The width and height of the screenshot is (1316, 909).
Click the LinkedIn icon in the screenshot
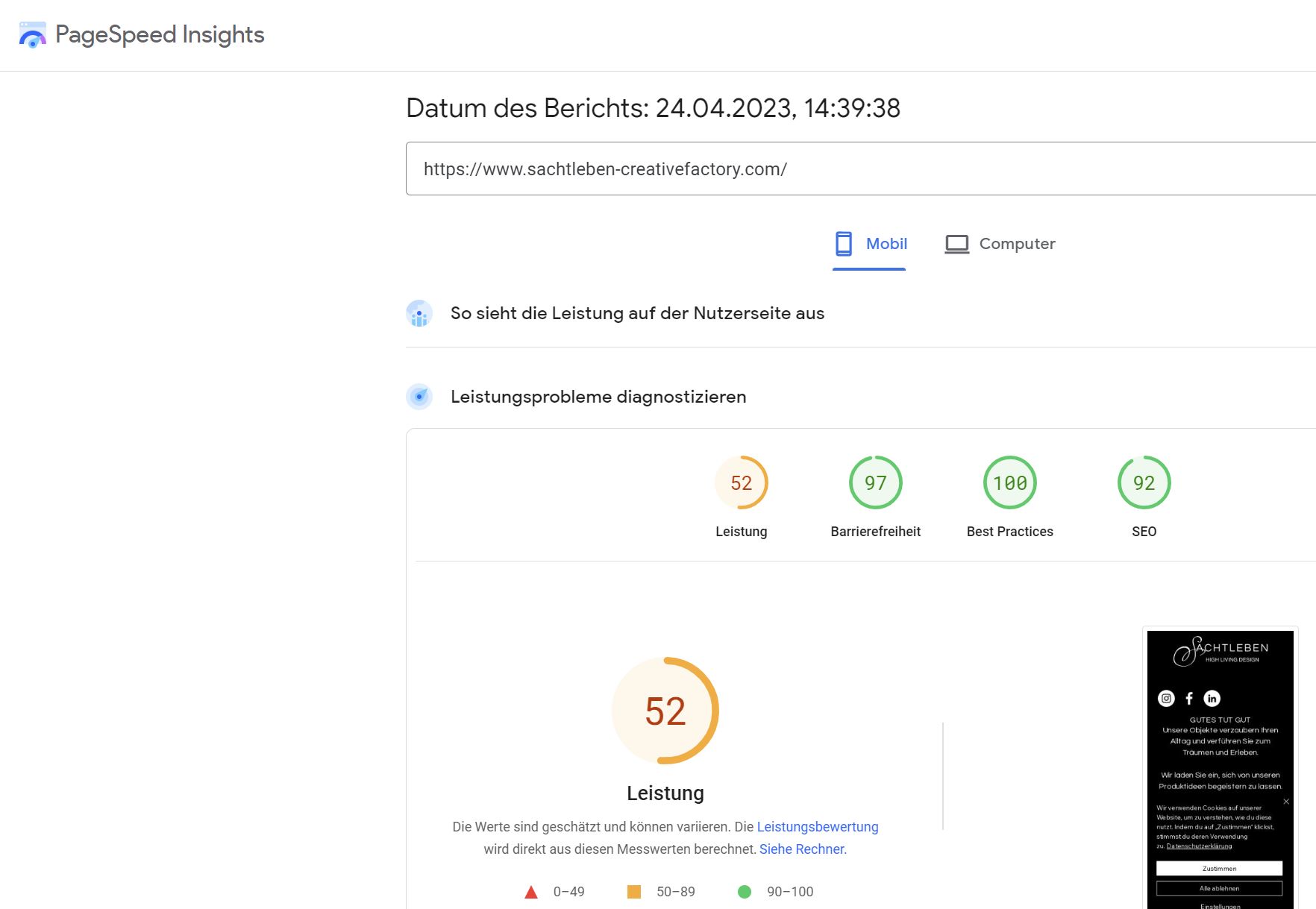click(x=1212, y=698)
